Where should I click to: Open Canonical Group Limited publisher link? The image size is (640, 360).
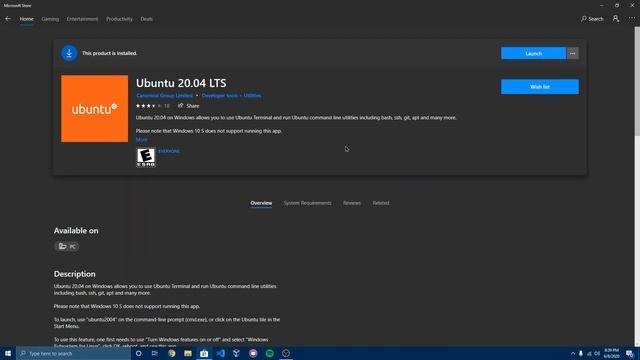tap(164, 96)
